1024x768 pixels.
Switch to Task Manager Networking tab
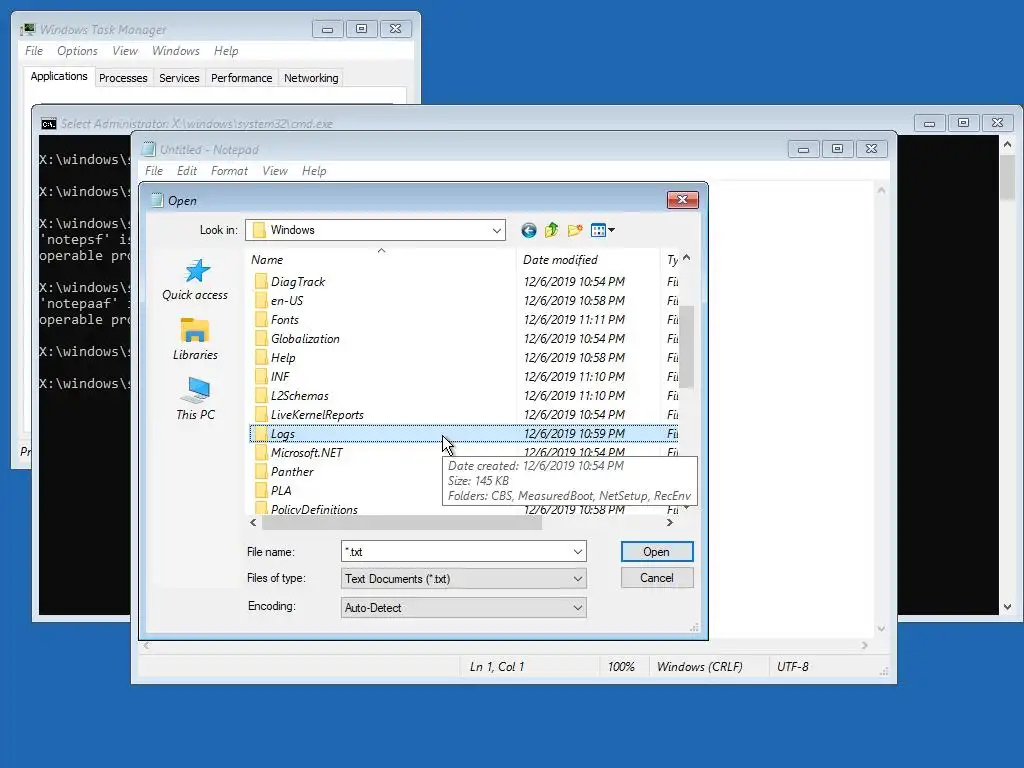click(x=311, y=78)
